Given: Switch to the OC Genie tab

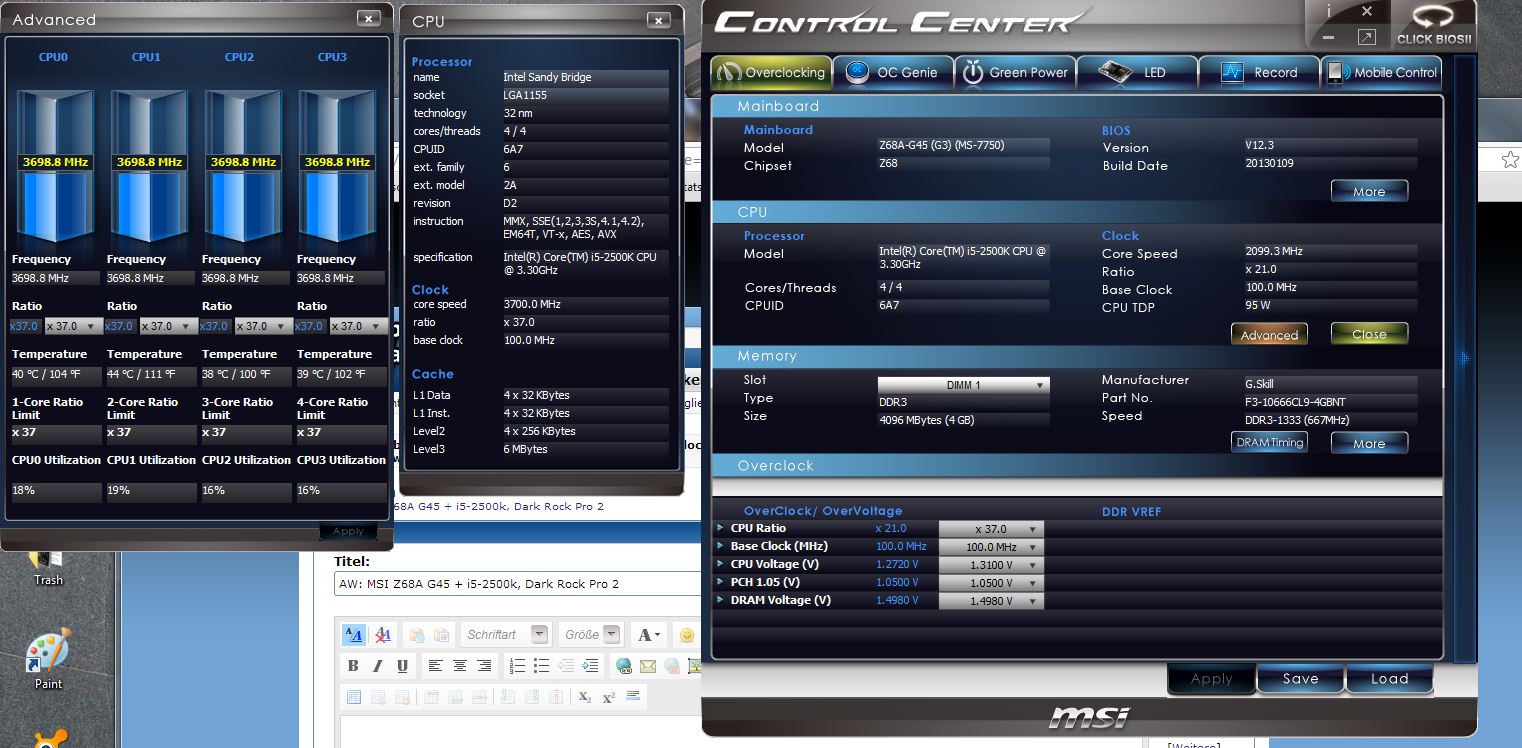Looking at the screenshot, I should click(893, 72).
